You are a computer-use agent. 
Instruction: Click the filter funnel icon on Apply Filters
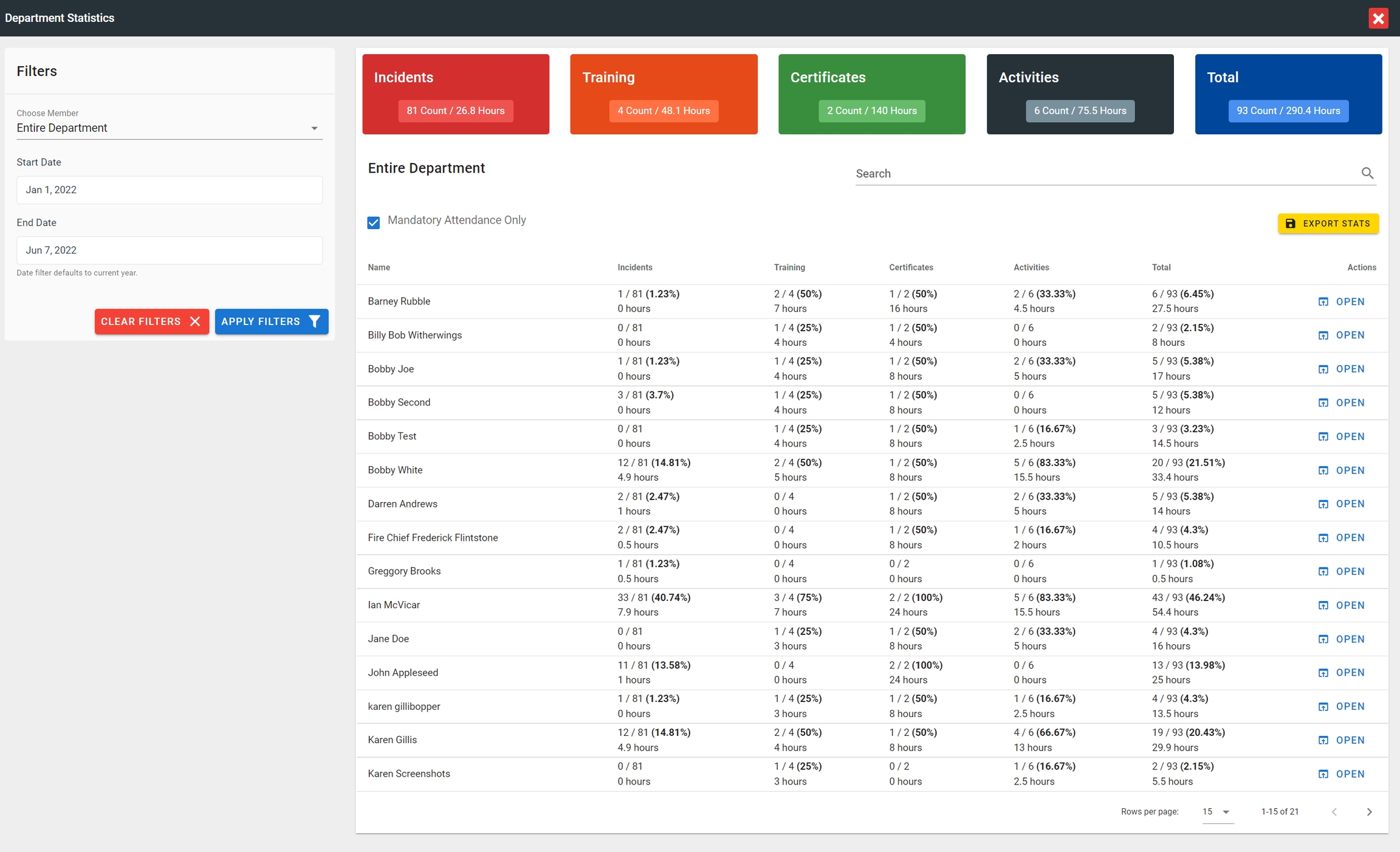314,321
